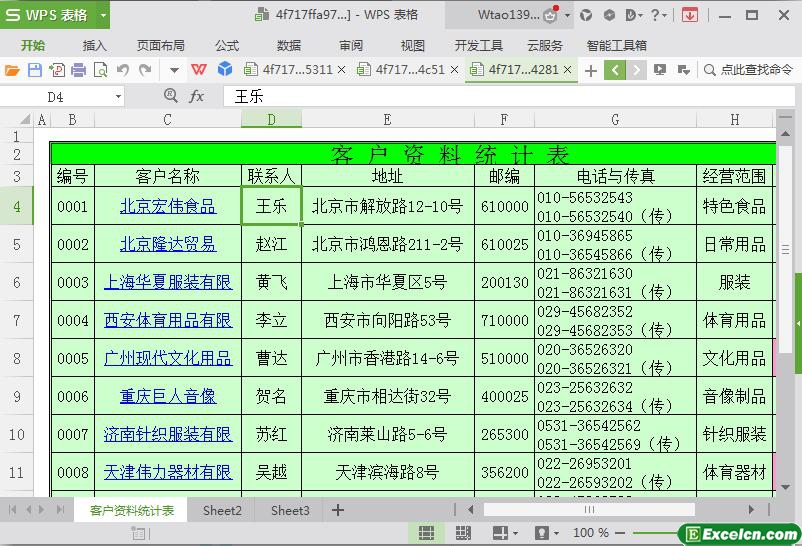Image resolution: width=802 pixels, height=546 pixels.
Task: Switch to document tab 4f717...5311
Action: pos(298,70)
